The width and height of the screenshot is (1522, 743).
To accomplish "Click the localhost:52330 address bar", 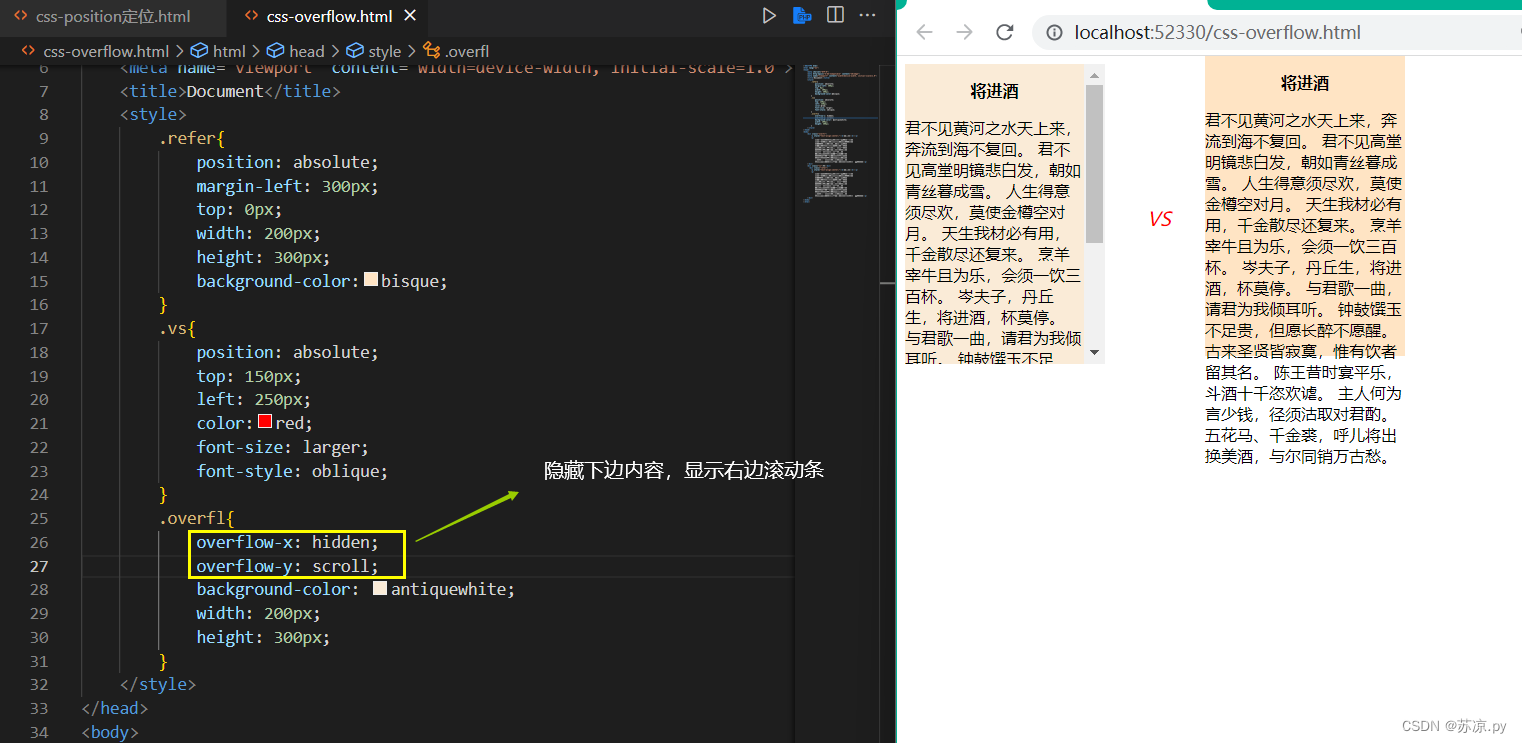I will [x=1277, y=33].
